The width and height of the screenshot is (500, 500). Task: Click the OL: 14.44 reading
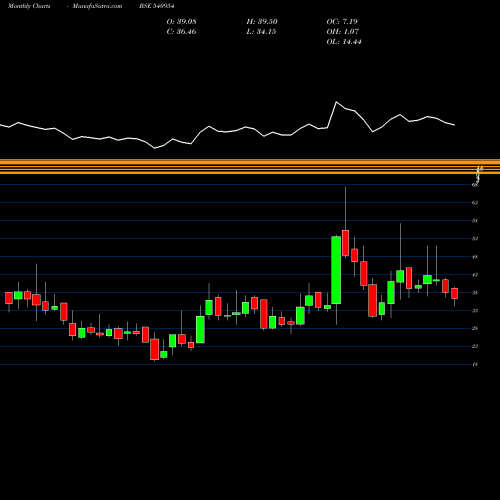pyautogui.click(x=344, y=42)
